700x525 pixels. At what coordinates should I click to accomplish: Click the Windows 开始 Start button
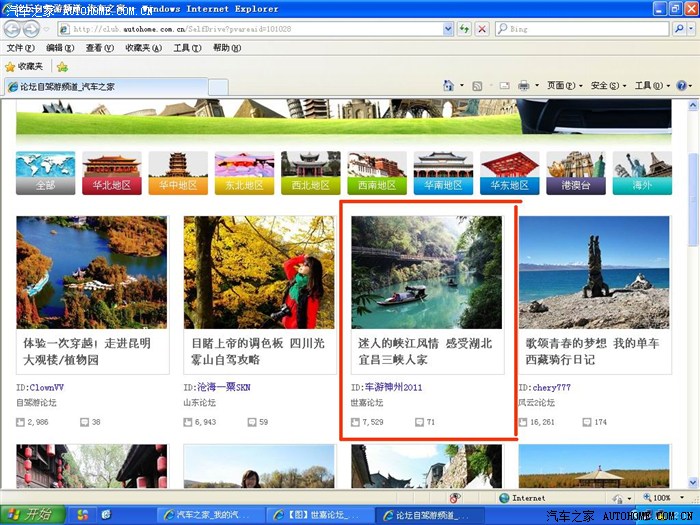[x=30, y=514]
